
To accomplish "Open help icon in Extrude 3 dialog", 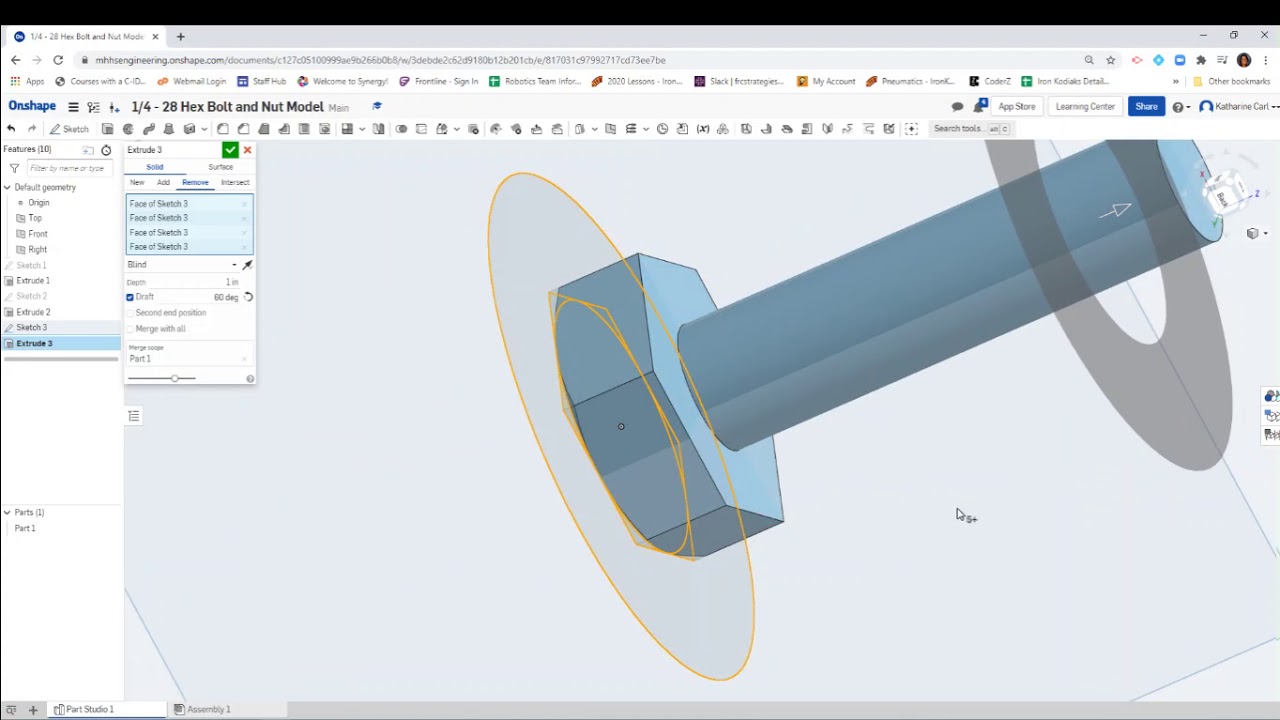I will (x=250, y=379).
